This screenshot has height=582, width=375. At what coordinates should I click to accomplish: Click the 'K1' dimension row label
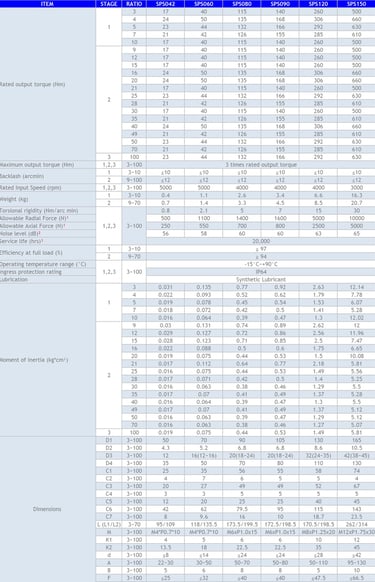click(109, 540)
